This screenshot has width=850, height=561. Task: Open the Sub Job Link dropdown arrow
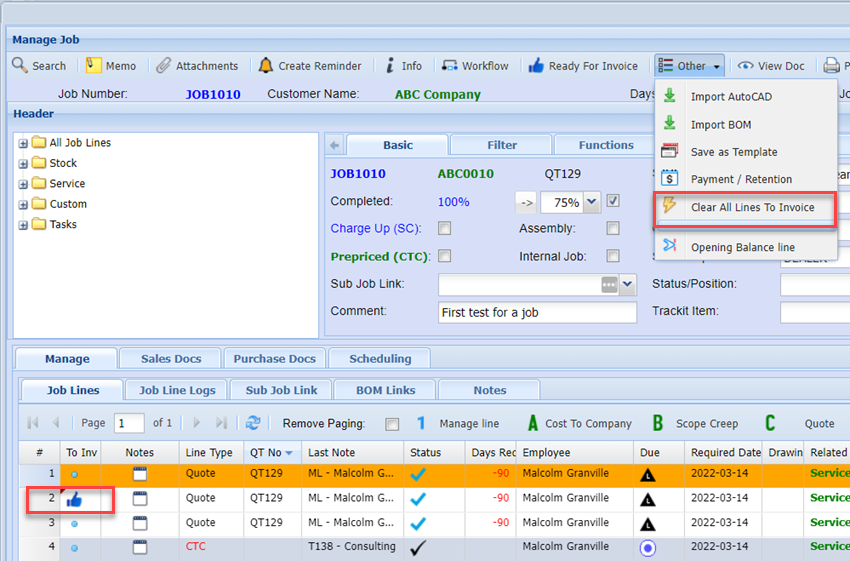[x=627, y=284]
